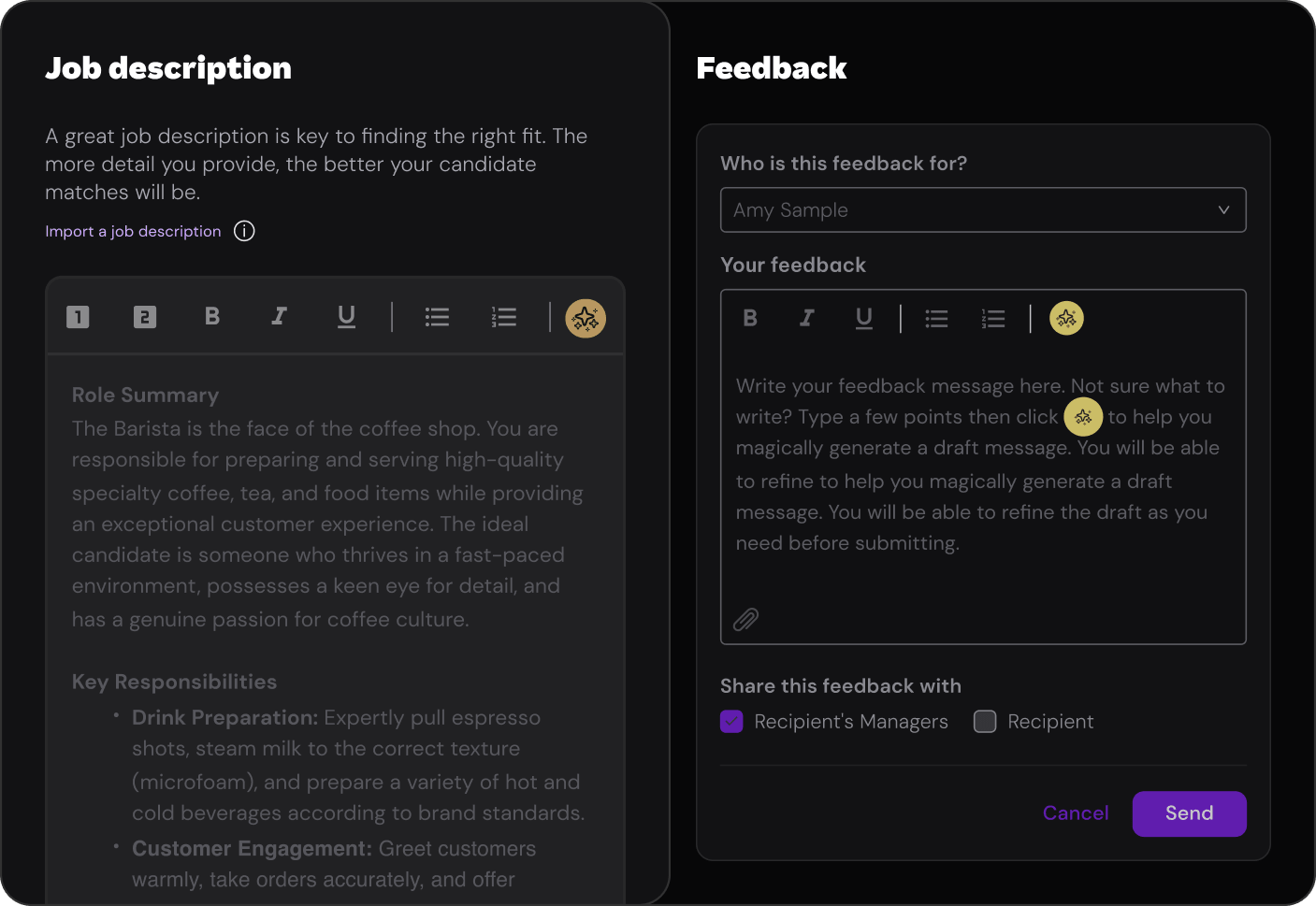This screenshot has height=906, width=1316.
Task: Click the Cancel link
Action: [x=1076, y=813]
